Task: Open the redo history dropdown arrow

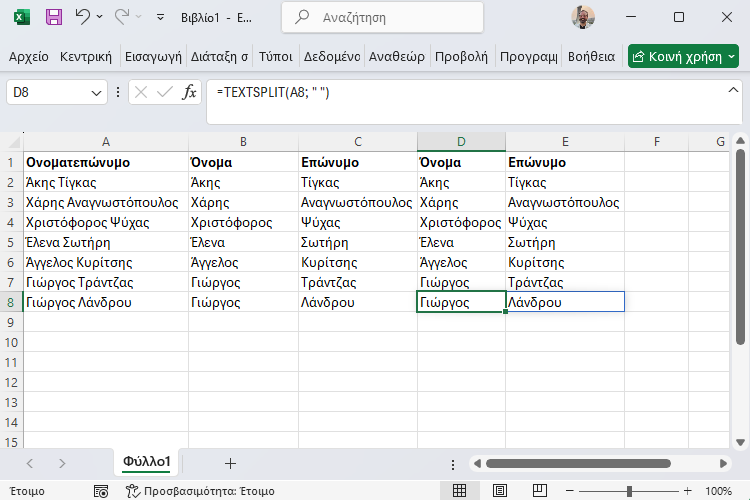Action: point(139,17)
